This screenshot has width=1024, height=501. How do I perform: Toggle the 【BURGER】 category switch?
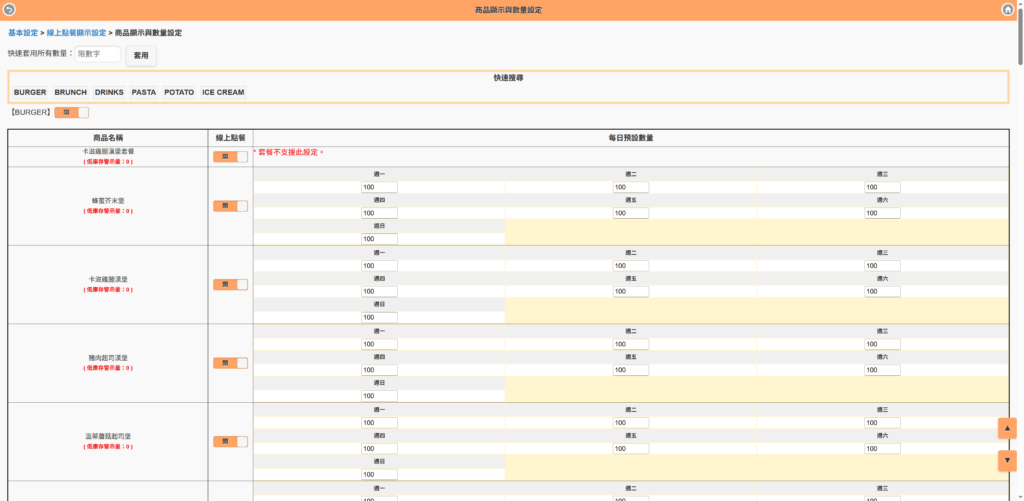point(71,112)
